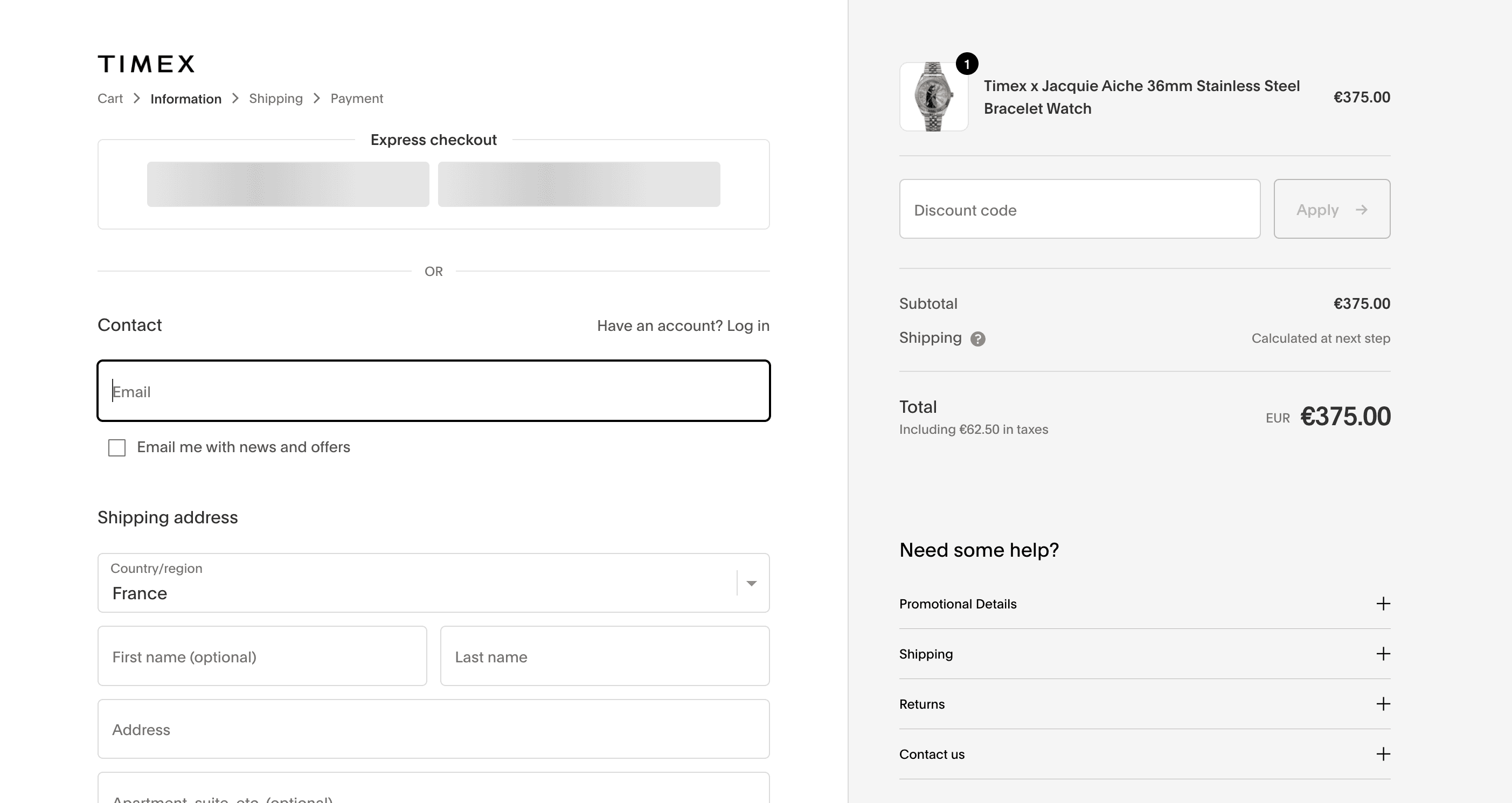
Task: Click the Timex x Jacquie Aiche product title
Action: click(x=1142, y=97)
